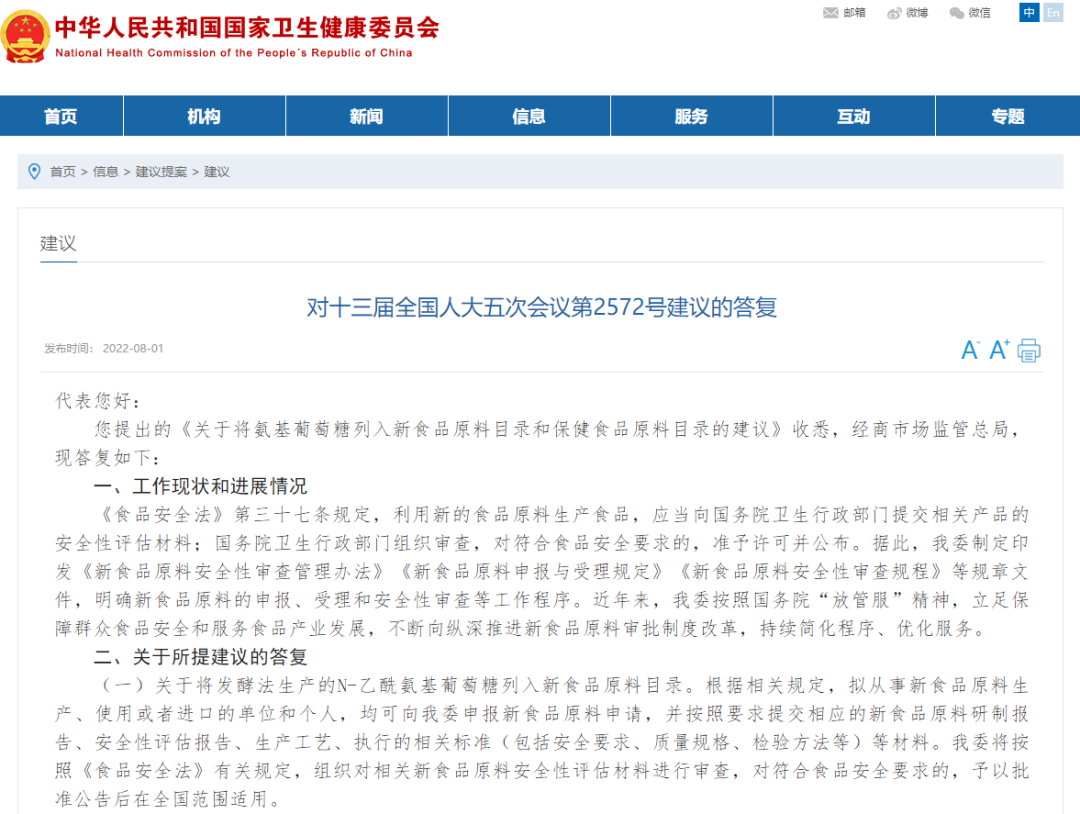Open the 邮箱 mail link
1080x814 pixels.
pyautogui.click(x=844, y=12)
